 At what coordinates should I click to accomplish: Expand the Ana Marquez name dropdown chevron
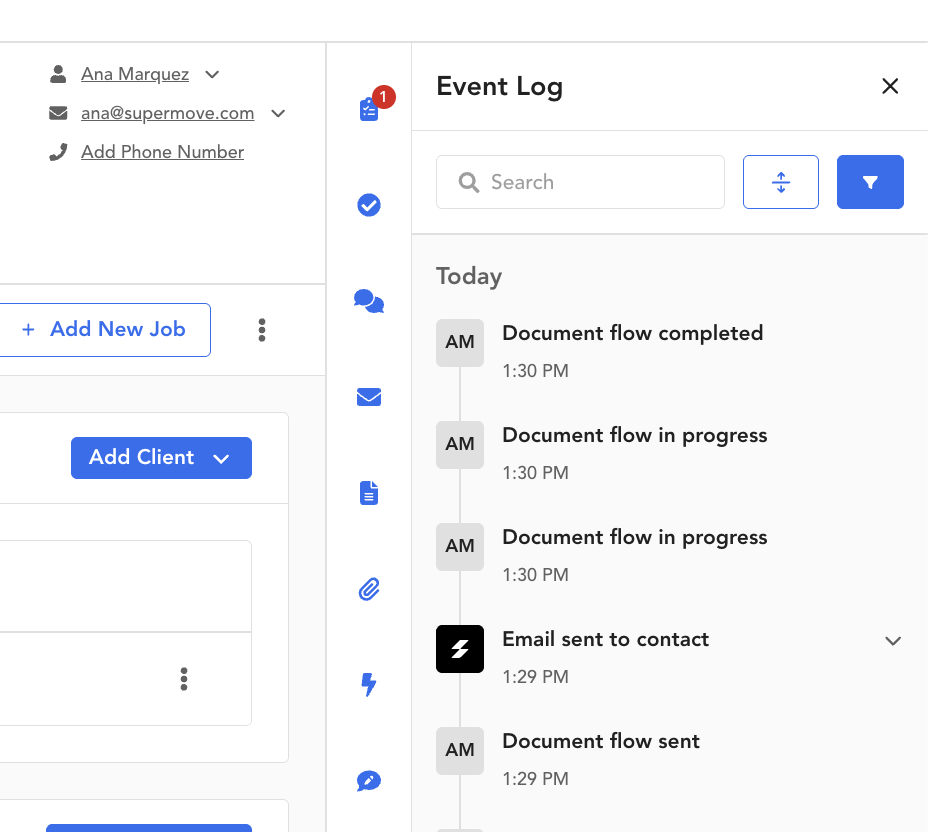212,75
